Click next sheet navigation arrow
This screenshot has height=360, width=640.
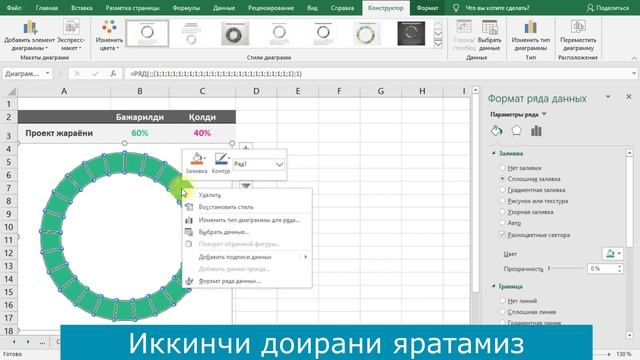(28, 342)
